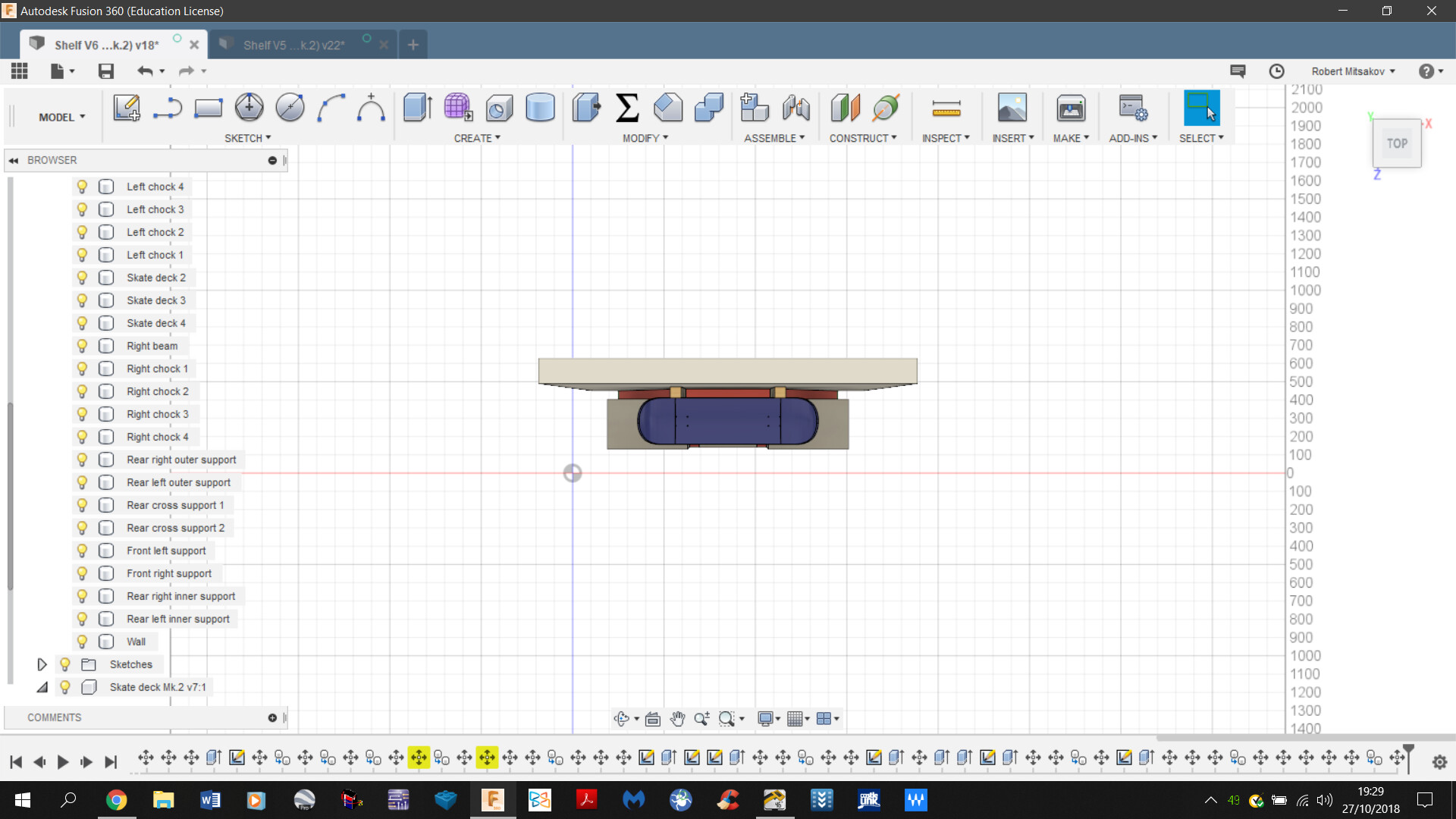
Task: Open the Job Status clock
Action: click(x=1277, y=71)
